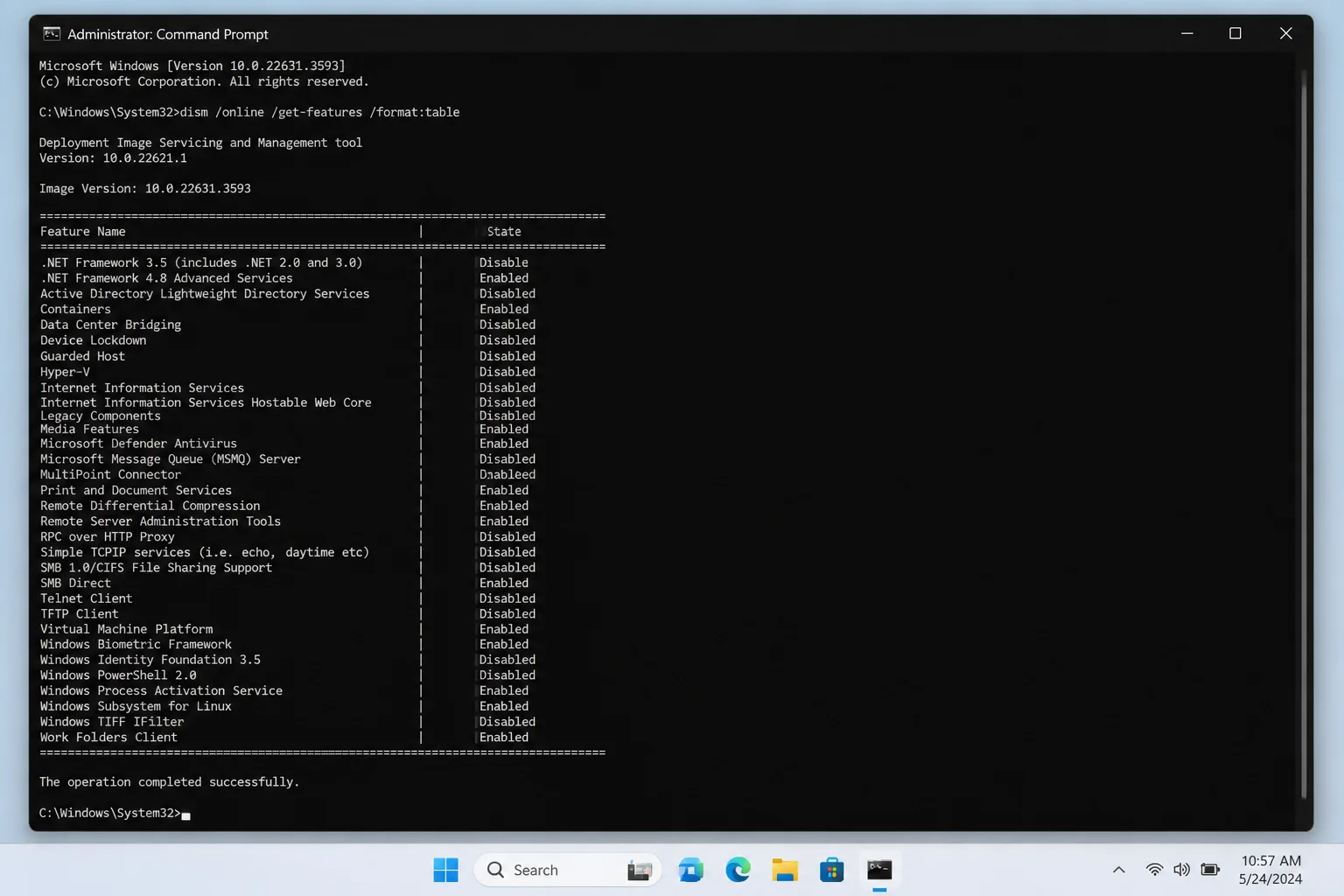Select 'SMB 1.0/CIFS File Sharing Support' text
The width and height of the screenshot is (1344, 896).
156,568
